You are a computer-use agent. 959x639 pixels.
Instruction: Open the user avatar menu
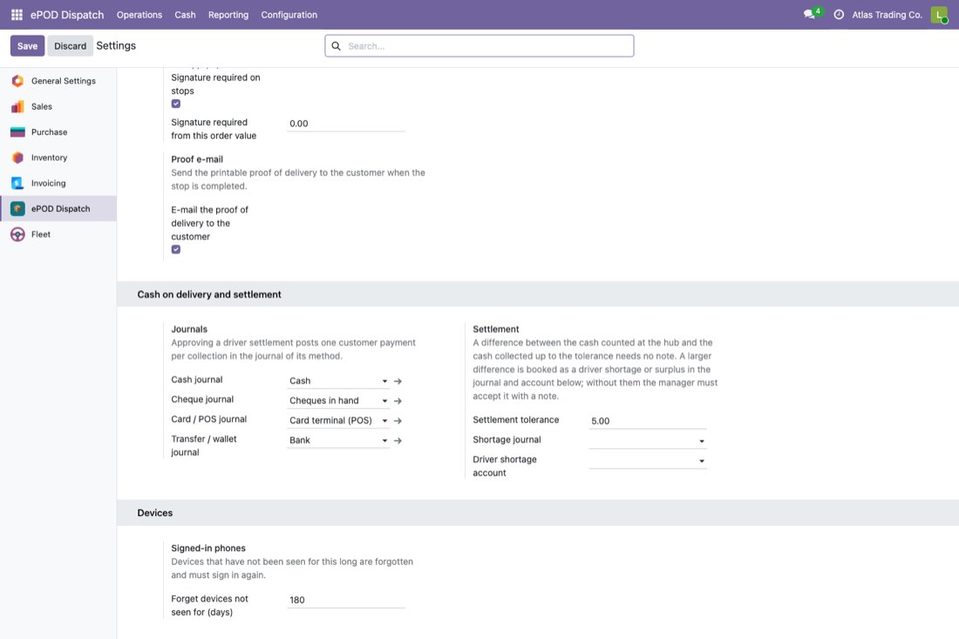coord(938,15)
